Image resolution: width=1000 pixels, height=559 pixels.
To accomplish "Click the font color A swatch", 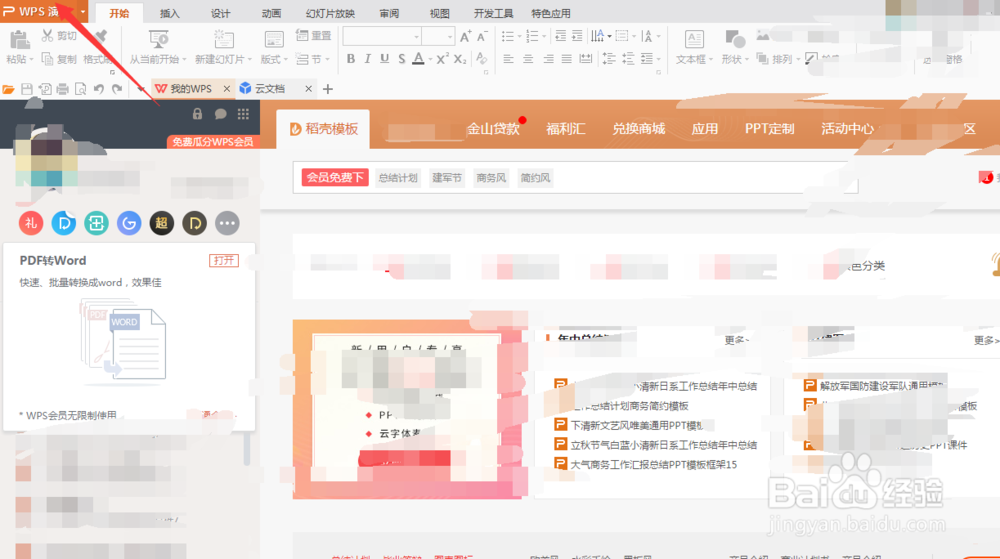I will pyautogui.click(x=418, y=59).
